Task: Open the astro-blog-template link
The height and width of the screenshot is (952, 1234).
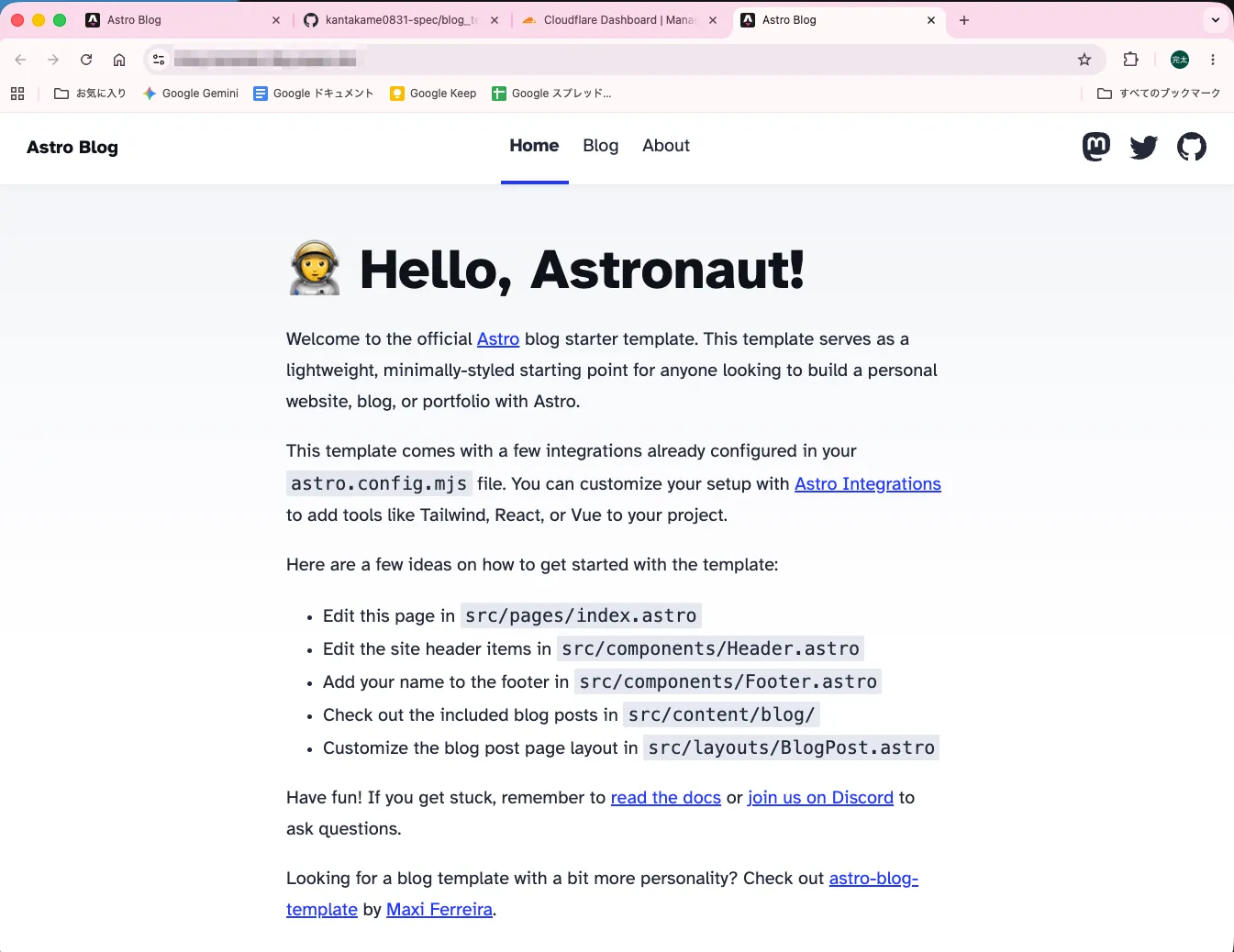Action: click(873, 879)
